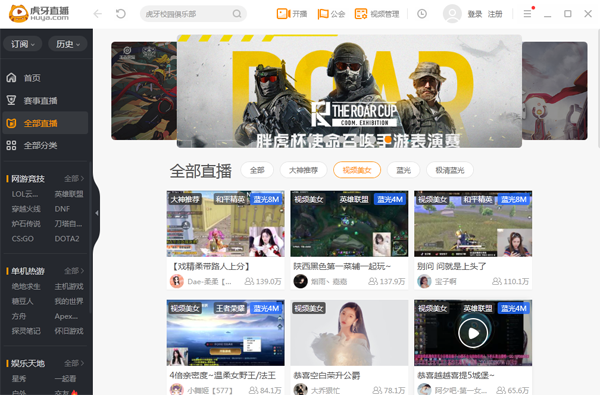Image resolution: width=600 pixels, height=395 pixels.
Task: Show all 网游竞技 categories
Action: tap(74, 178)
